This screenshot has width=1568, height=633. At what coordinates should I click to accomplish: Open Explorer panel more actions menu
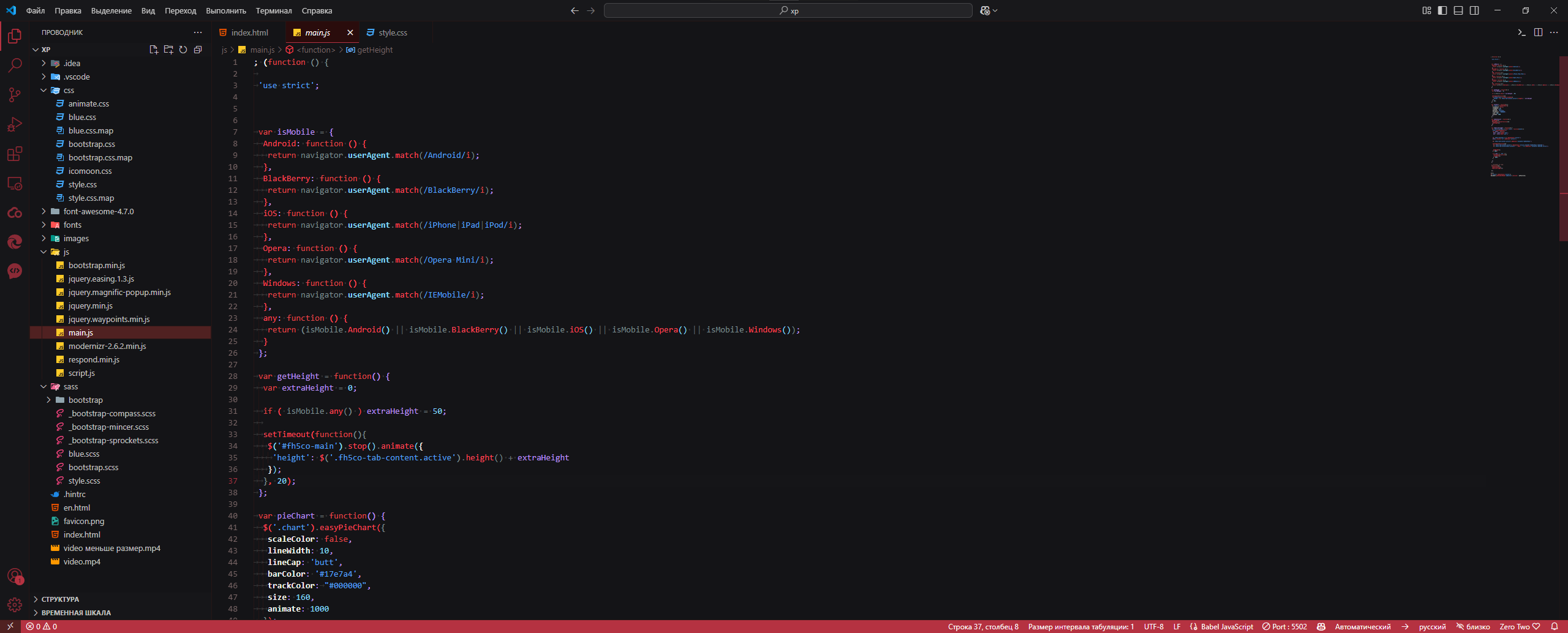pyautogui.click(x=198, y=32)
